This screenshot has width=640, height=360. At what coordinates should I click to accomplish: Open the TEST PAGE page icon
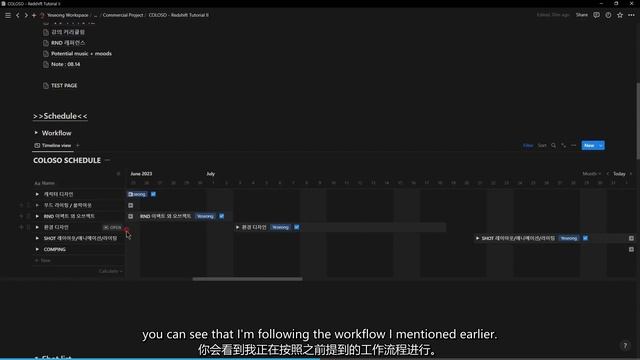46,85
